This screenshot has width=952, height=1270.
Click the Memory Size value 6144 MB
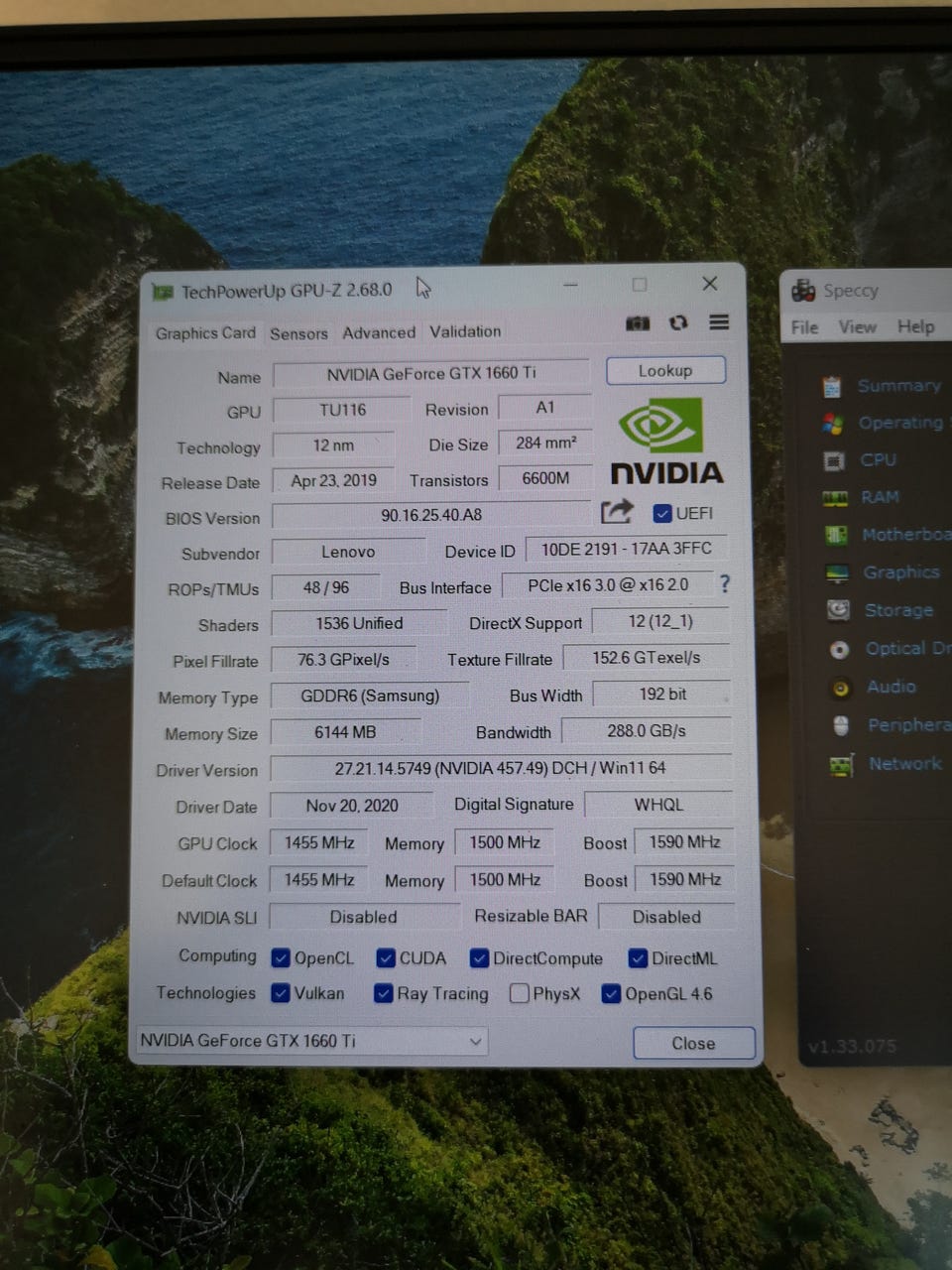click(x=345, y=732)
